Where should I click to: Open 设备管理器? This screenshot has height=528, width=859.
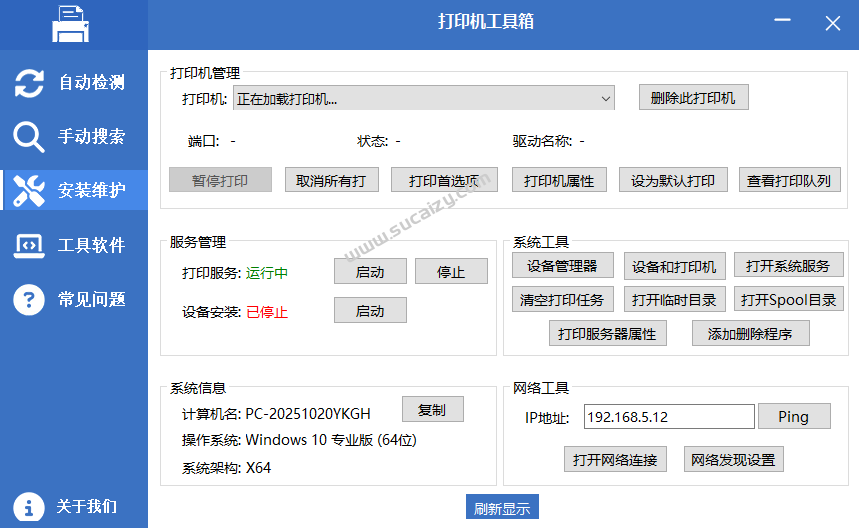(x=563, y=266)
